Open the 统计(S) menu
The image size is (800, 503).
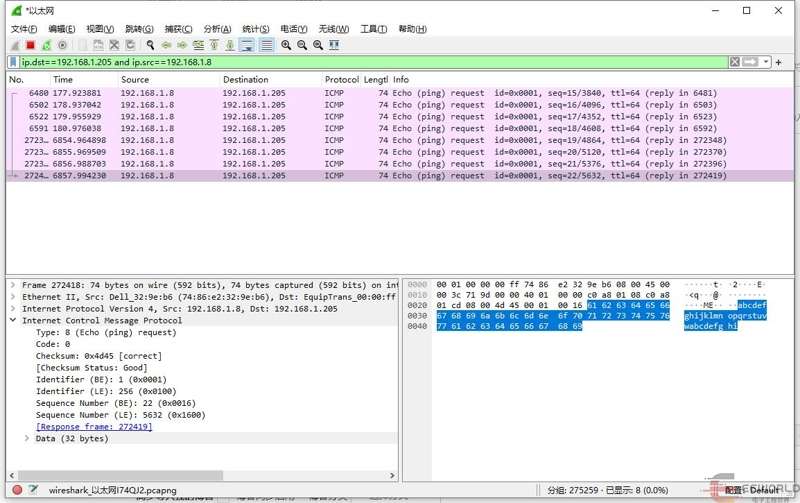(256, 29)
